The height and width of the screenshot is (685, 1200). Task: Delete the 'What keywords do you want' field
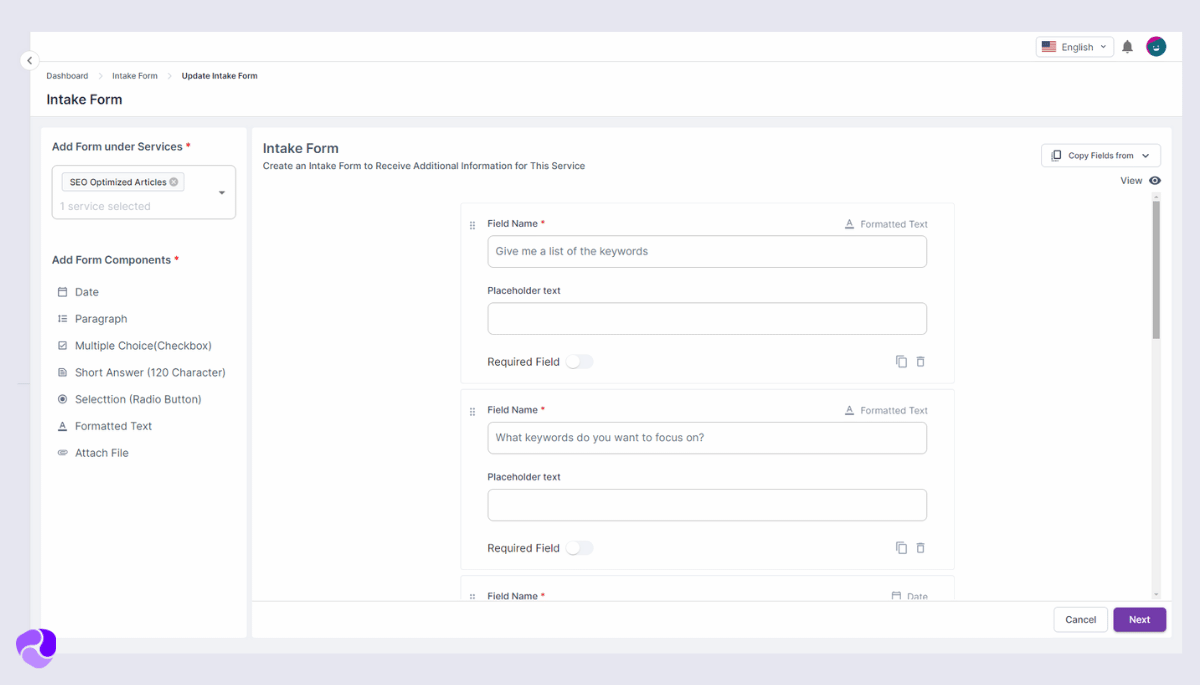coord(920,547)
